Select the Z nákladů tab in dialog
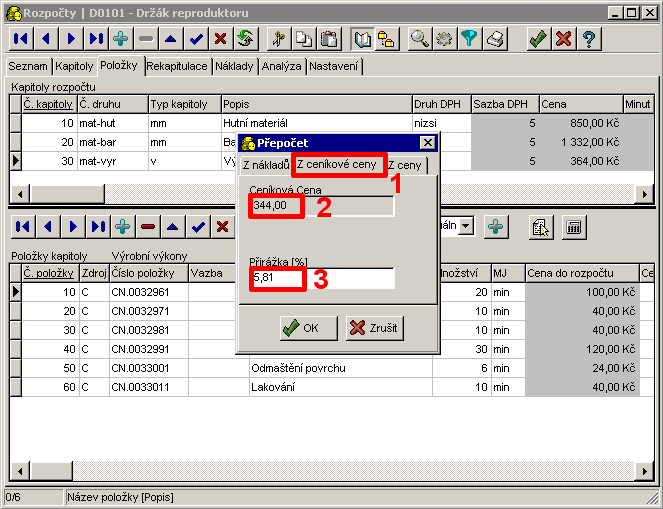 (265, 165)
